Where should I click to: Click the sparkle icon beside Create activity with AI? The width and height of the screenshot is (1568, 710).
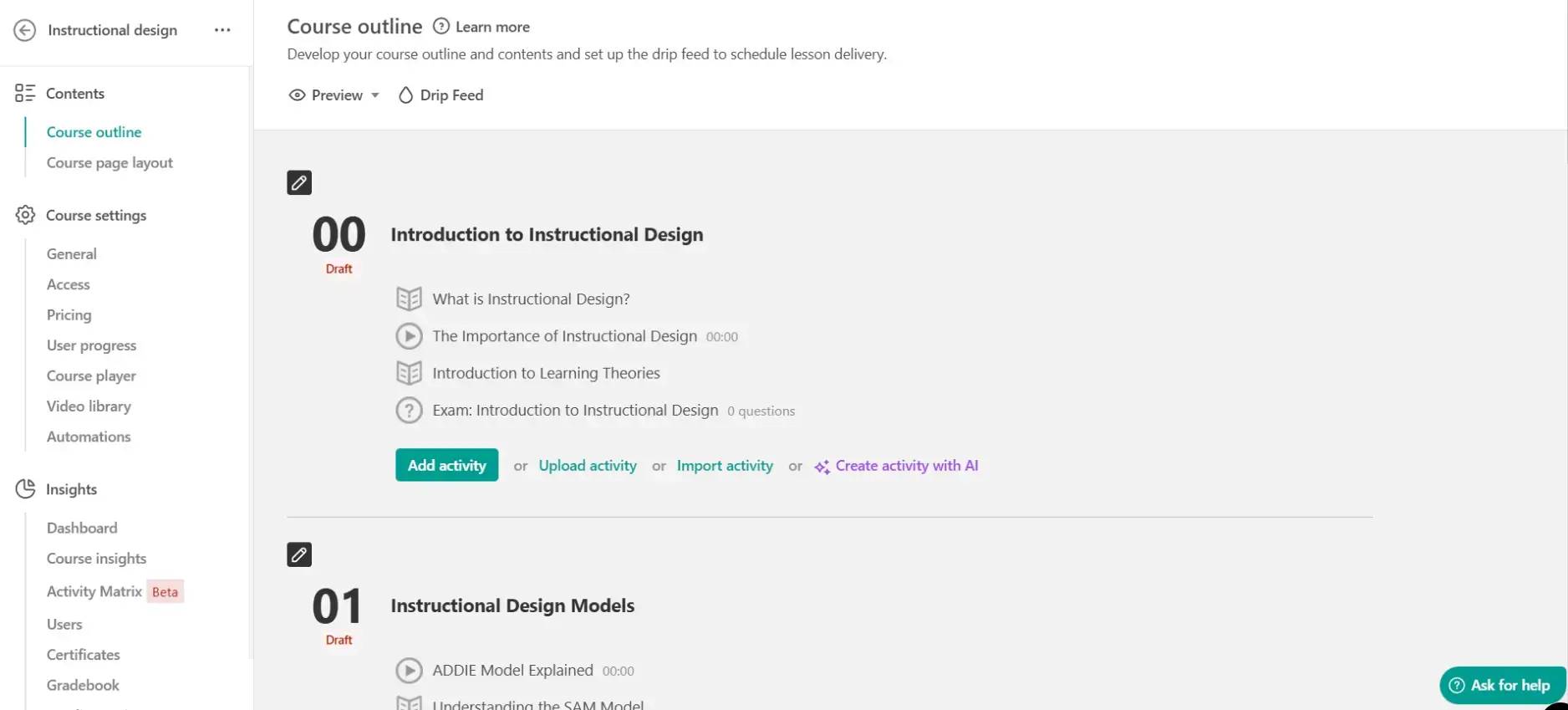[822, 467]
